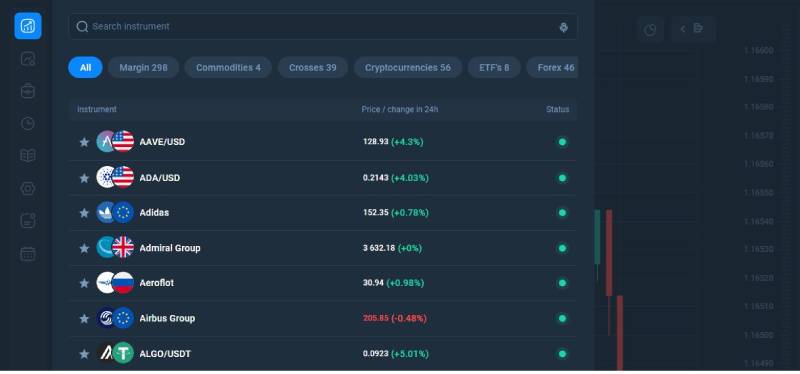800x374 pixels.
Task: Select the ETF's 8 filter tab
Action: [x=494, y=67]
